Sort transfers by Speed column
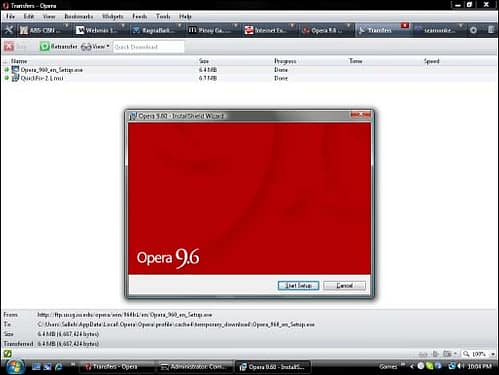This screenshot has width=499, height=375. pos(432,61)
